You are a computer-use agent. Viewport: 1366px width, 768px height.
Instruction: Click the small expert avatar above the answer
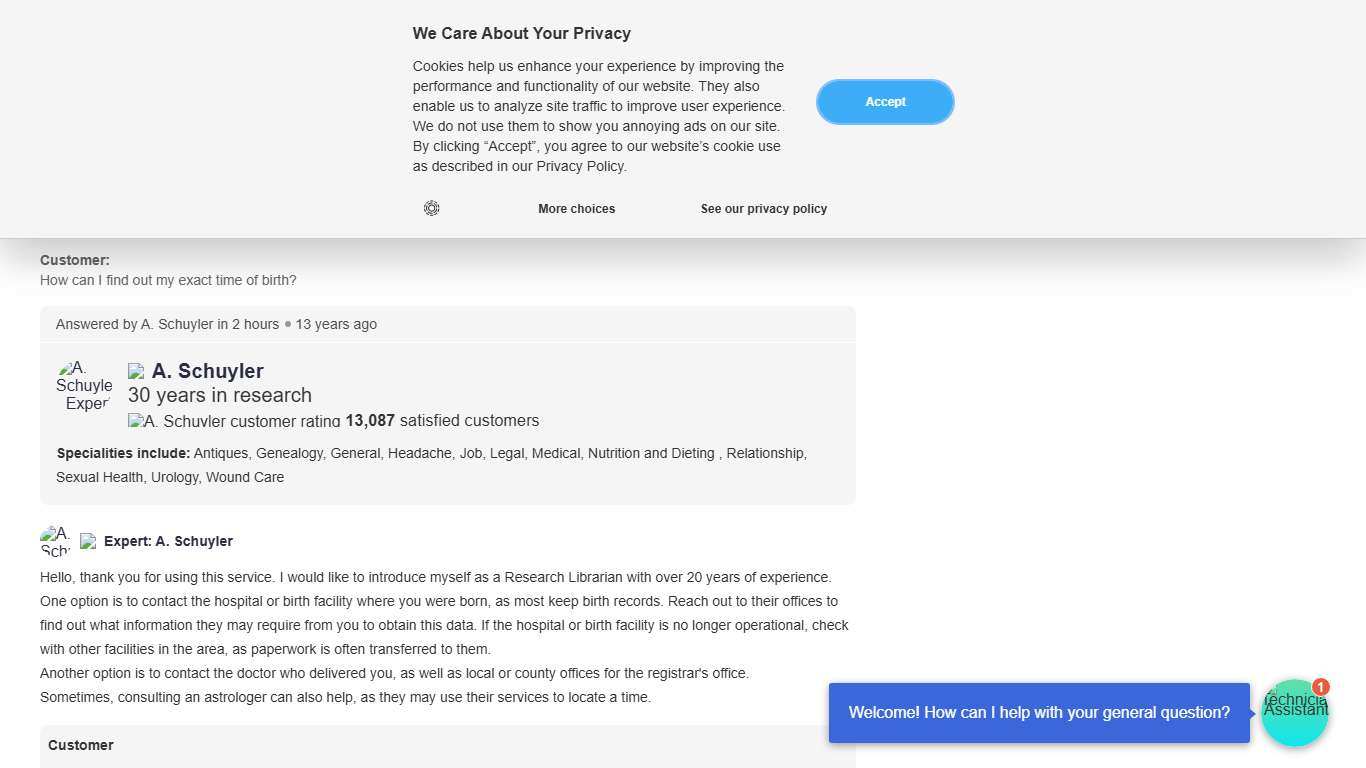point(55,541)
